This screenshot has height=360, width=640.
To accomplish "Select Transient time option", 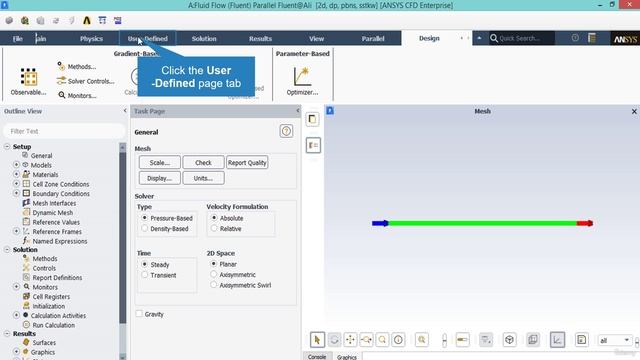I will pyautogui.click(x=144, y=275).
